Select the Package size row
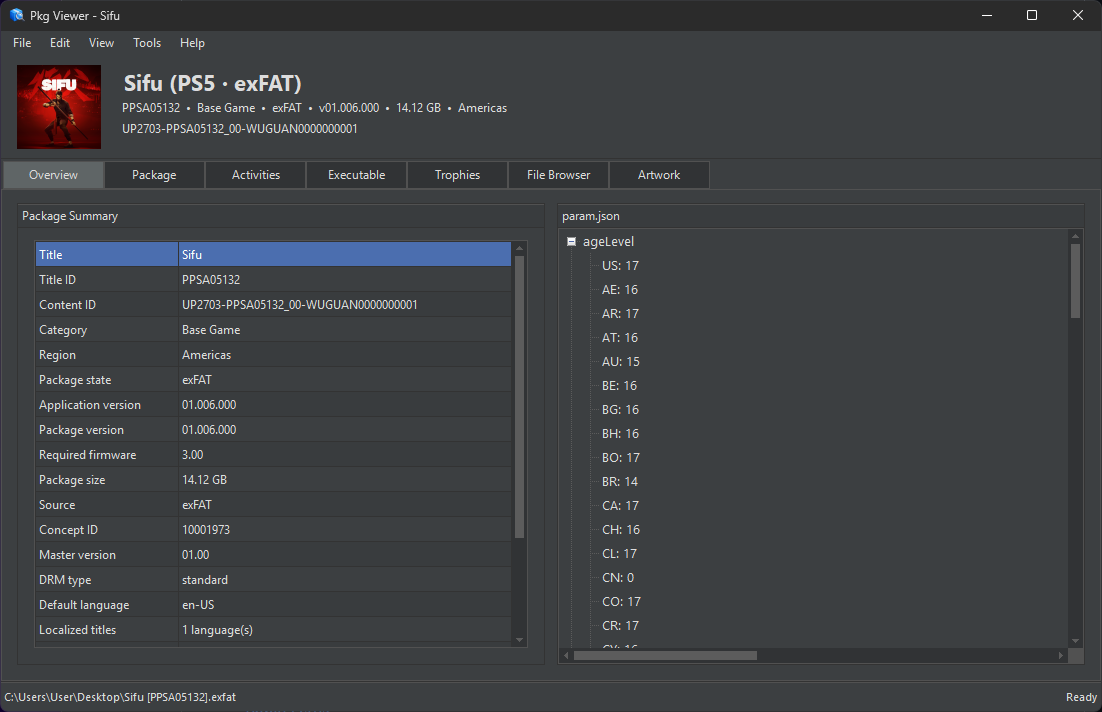 coord(273,480)
